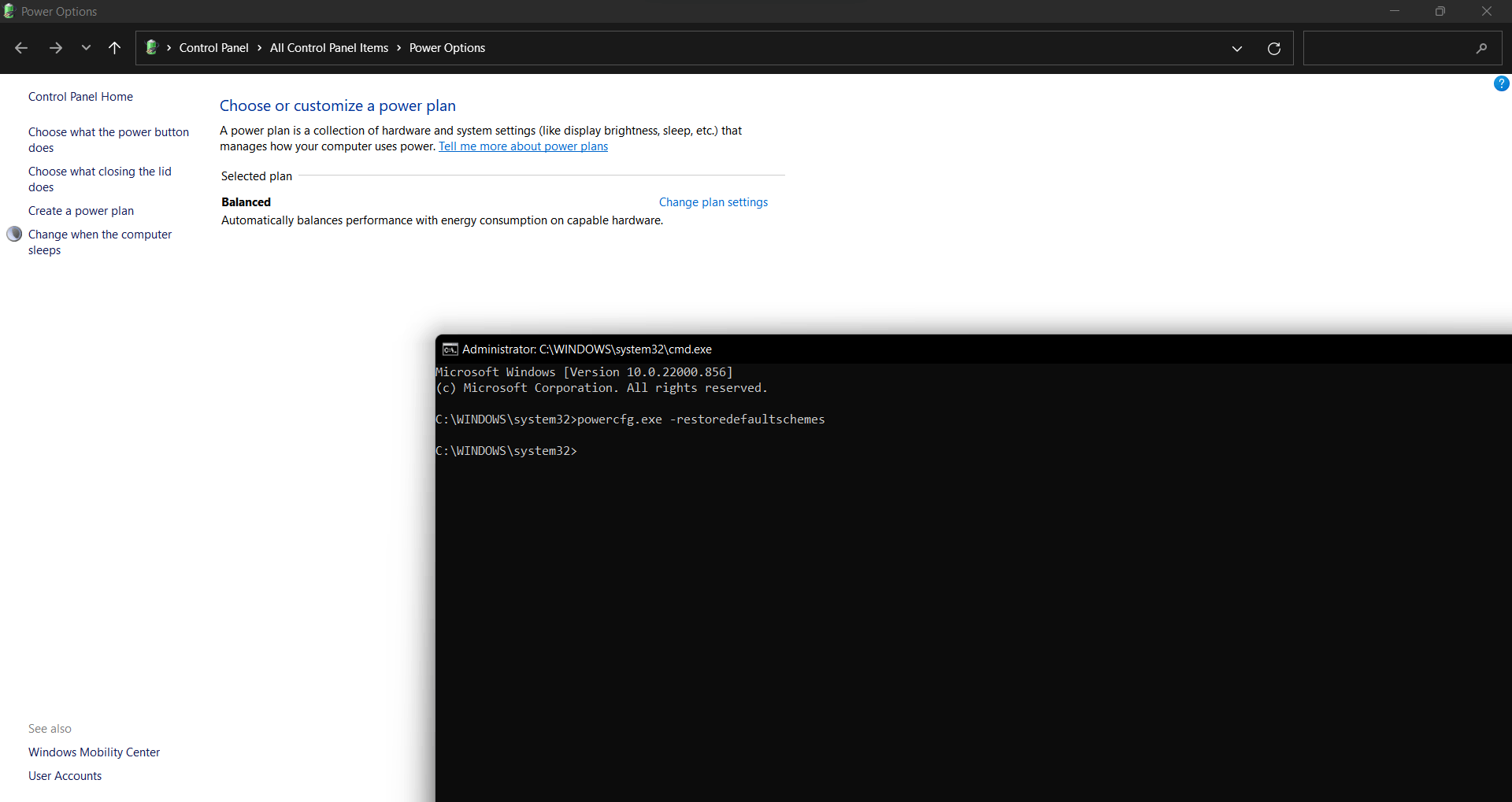The height and width of the screenshot is (802, 1512).
Task: Restore down the Power Options window
Action: pyautogui.click(x=1440, y=11)
